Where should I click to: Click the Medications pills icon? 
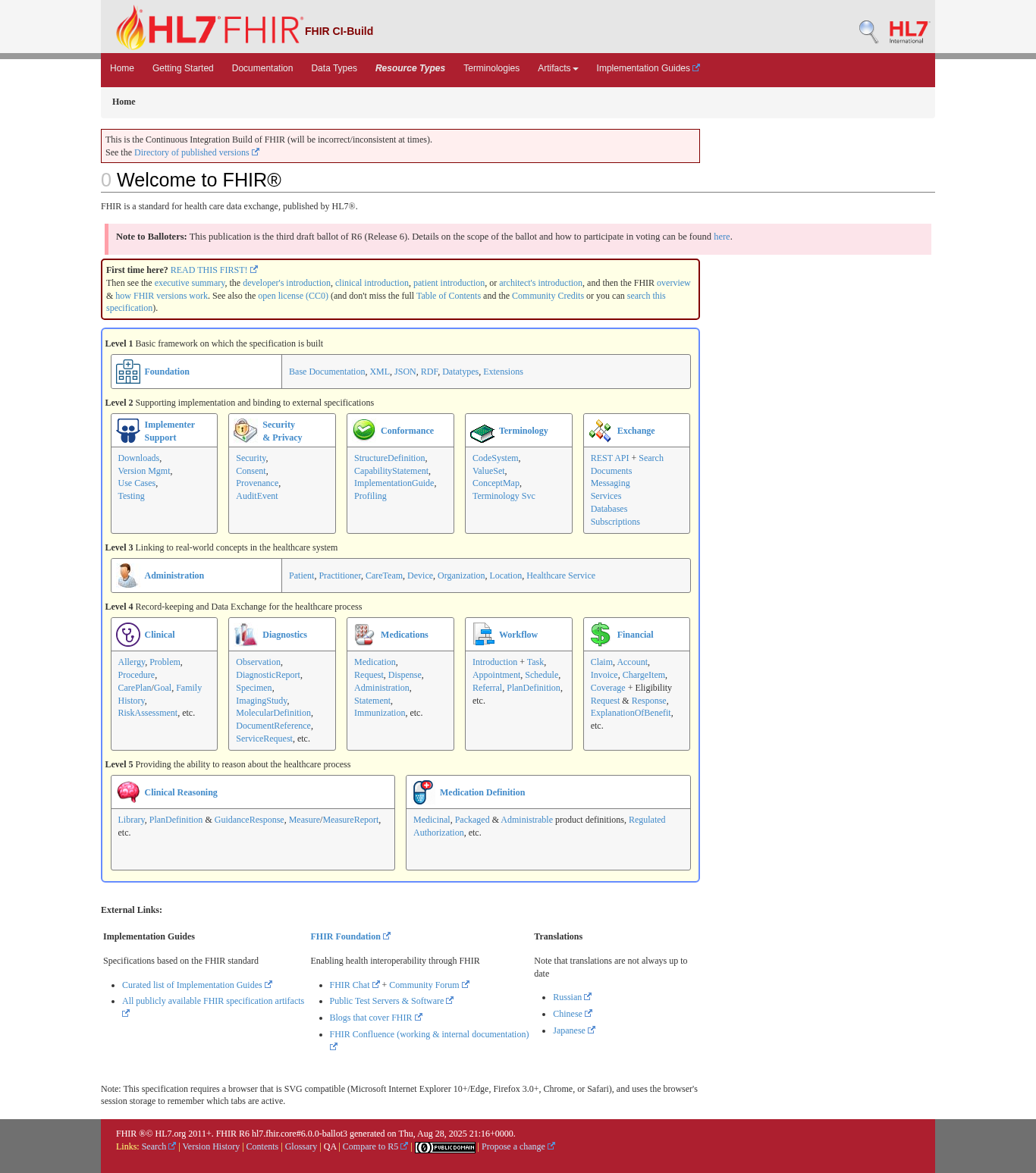click(364, 635)
